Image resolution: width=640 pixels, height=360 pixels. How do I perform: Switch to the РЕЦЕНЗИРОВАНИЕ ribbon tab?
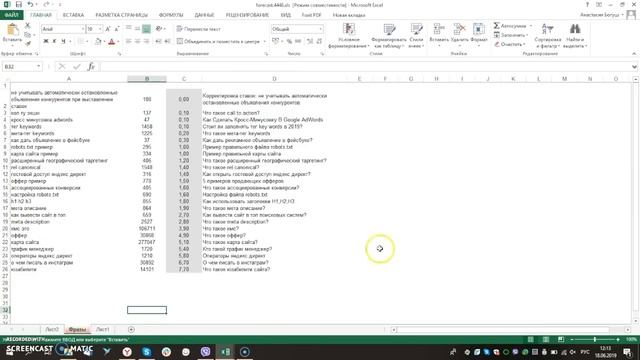pyautogui.click(x=247, y=15)
